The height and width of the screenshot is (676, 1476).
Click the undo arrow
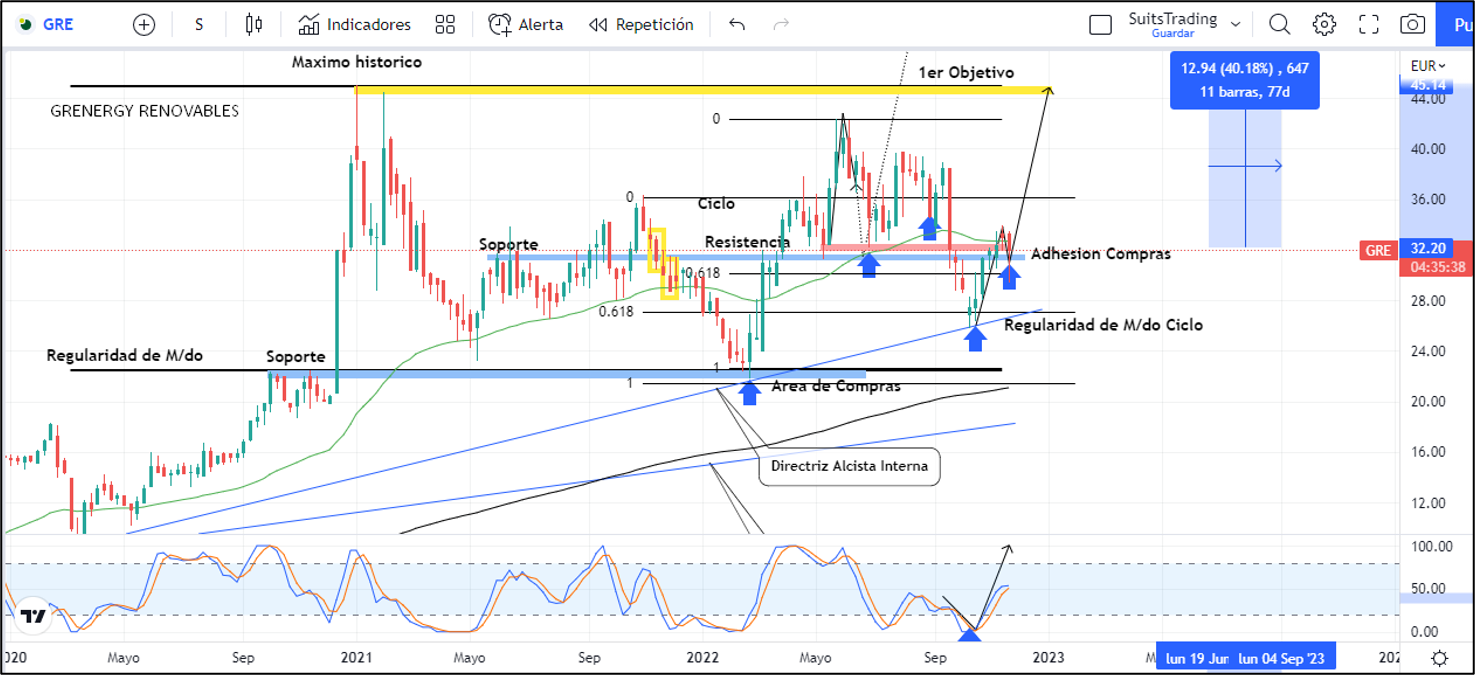[x=737, y=25]
